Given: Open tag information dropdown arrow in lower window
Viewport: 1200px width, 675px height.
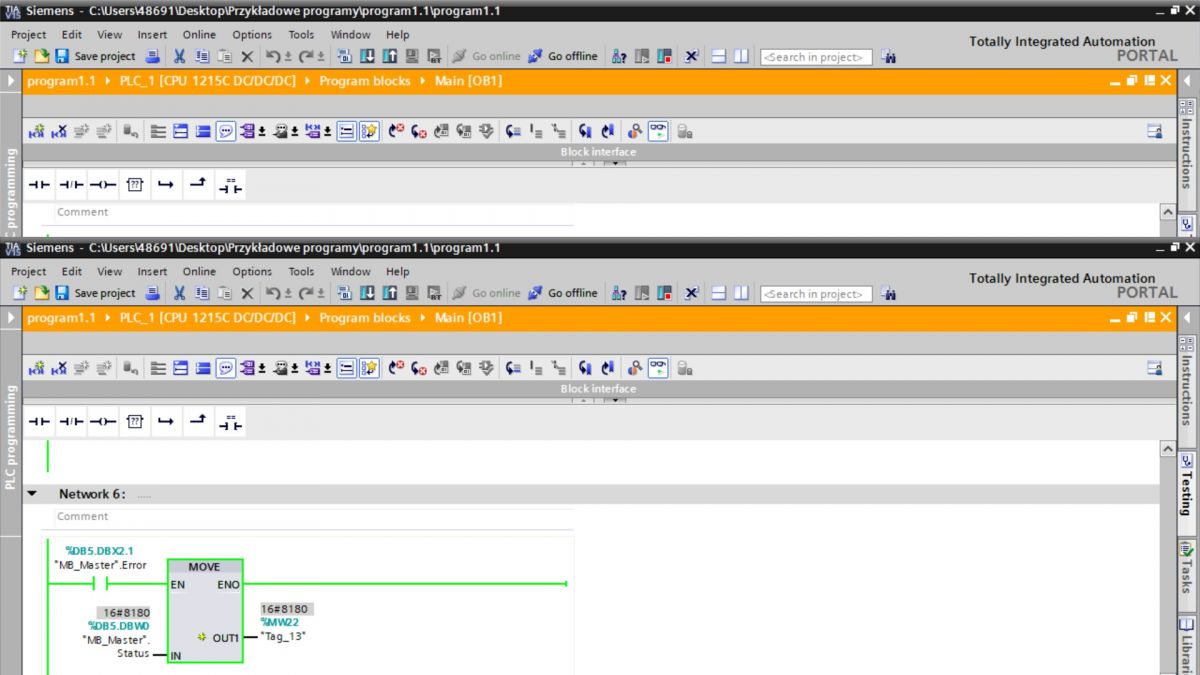Looking at the screenshot, I should pos(295,369).
